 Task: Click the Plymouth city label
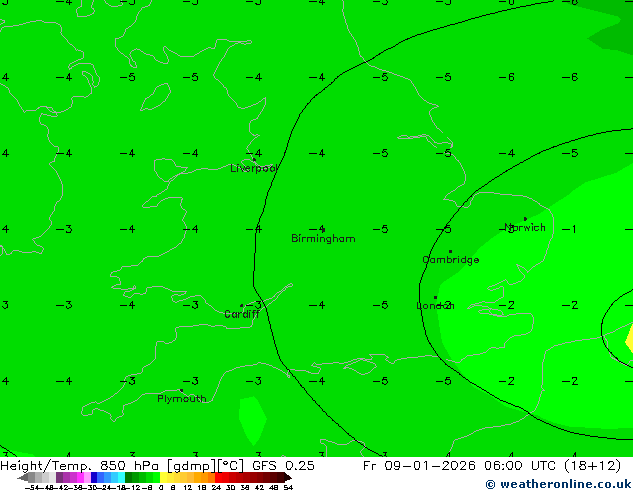(182, 399)
